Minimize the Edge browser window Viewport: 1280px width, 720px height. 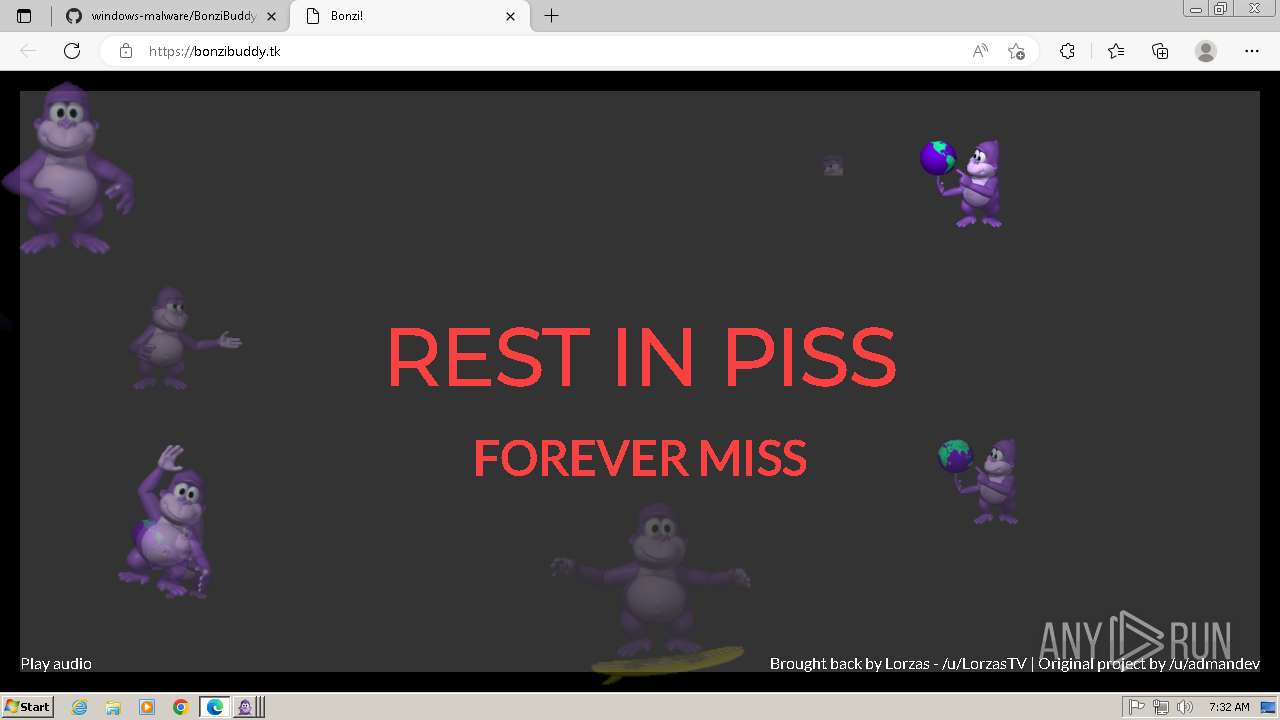point(1197,9)
